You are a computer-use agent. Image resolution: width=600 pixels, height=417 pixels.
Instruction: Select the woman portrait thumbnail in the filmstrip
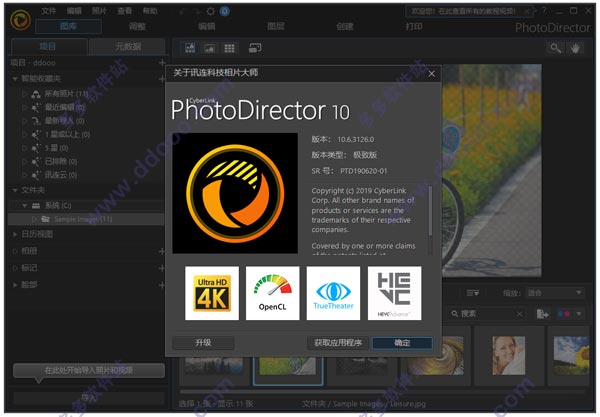pos(509,356)
